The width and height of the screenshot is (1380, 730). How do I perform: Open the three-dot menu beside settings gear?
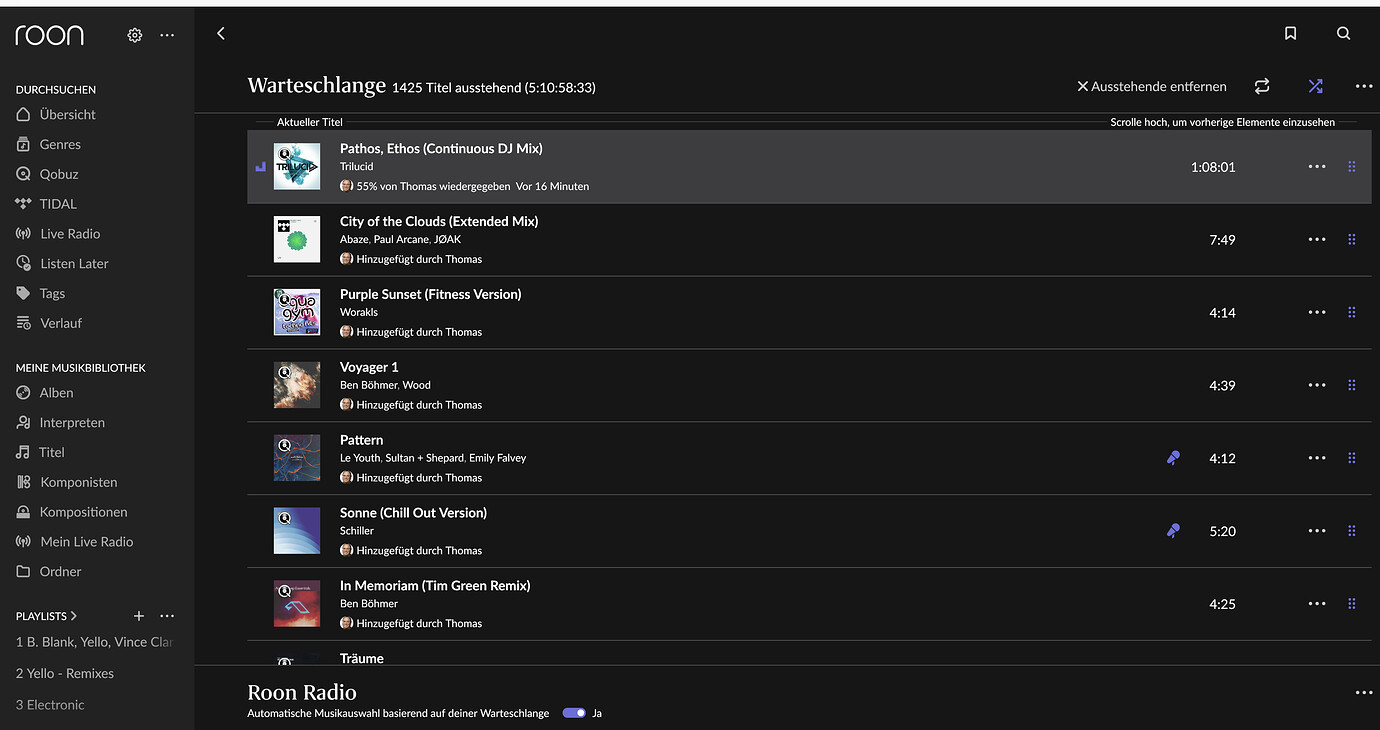click(167, 35)
